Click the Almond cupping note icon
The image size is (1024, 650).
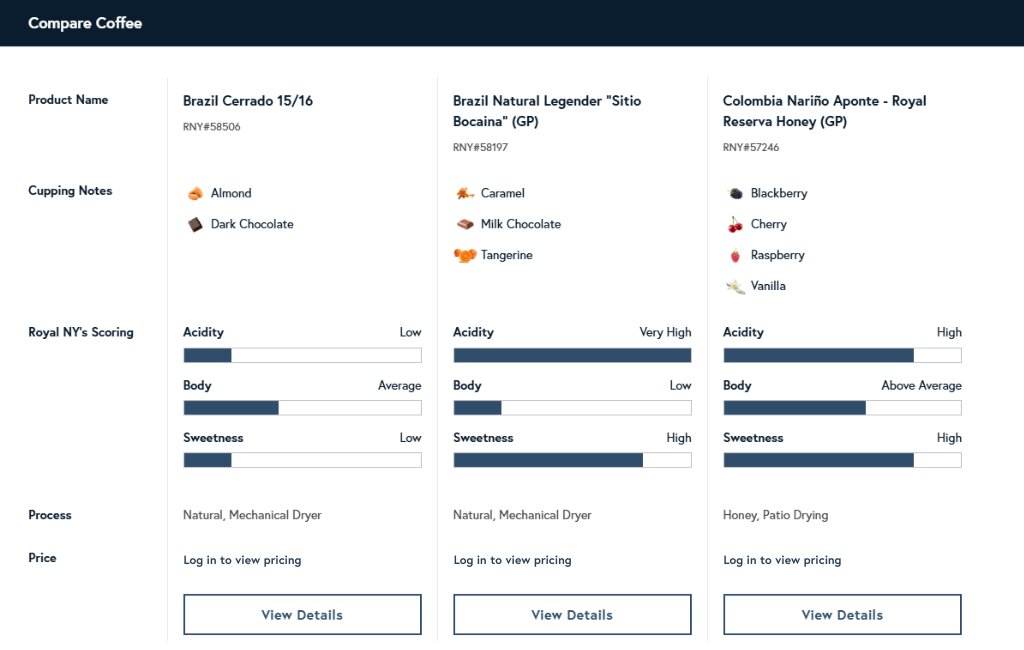(x=195, y=193)
